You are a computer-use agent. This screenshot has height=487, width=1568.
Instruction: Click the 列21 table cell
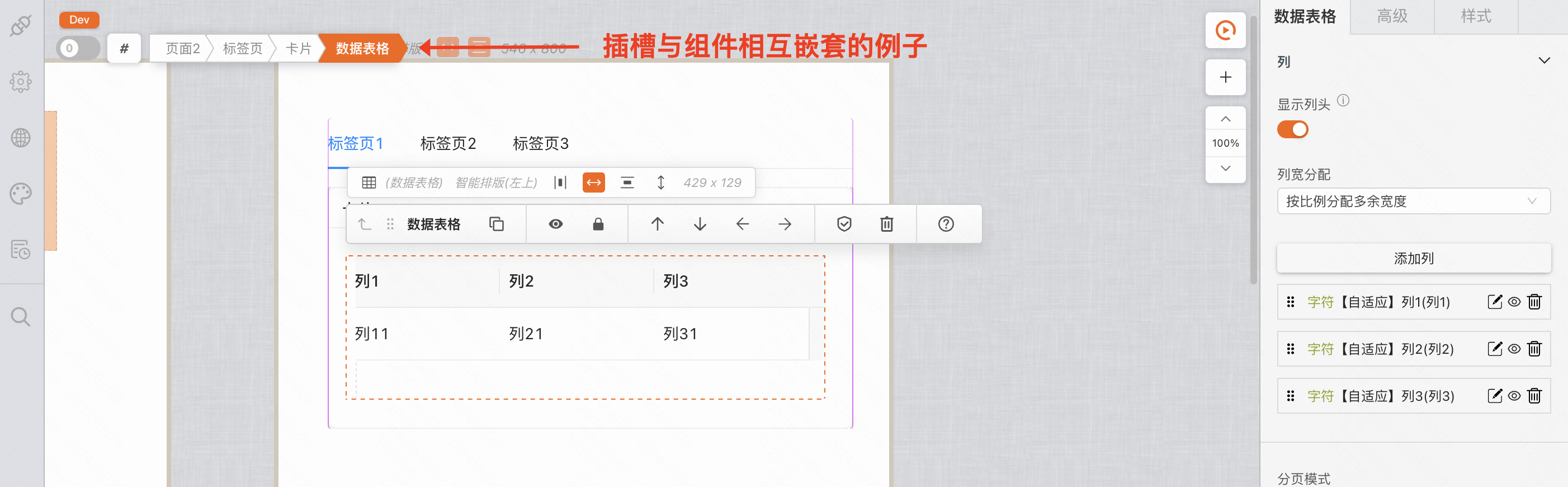pos(526,334)
